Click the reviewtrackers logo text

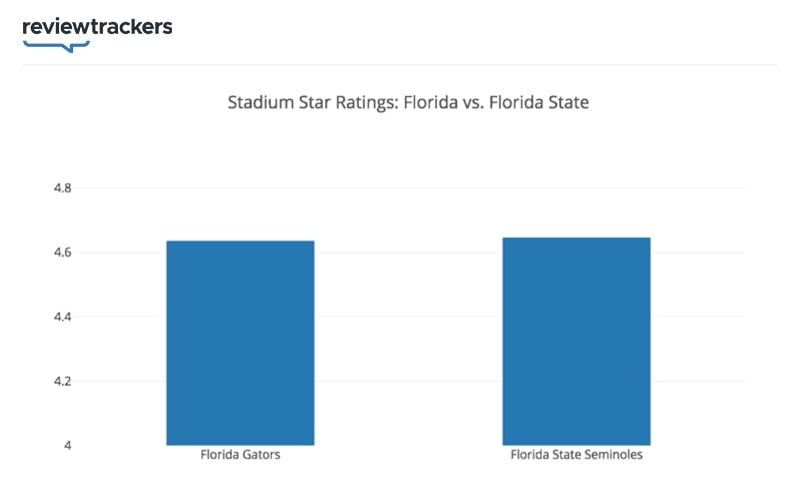click(x=97, y=27)
